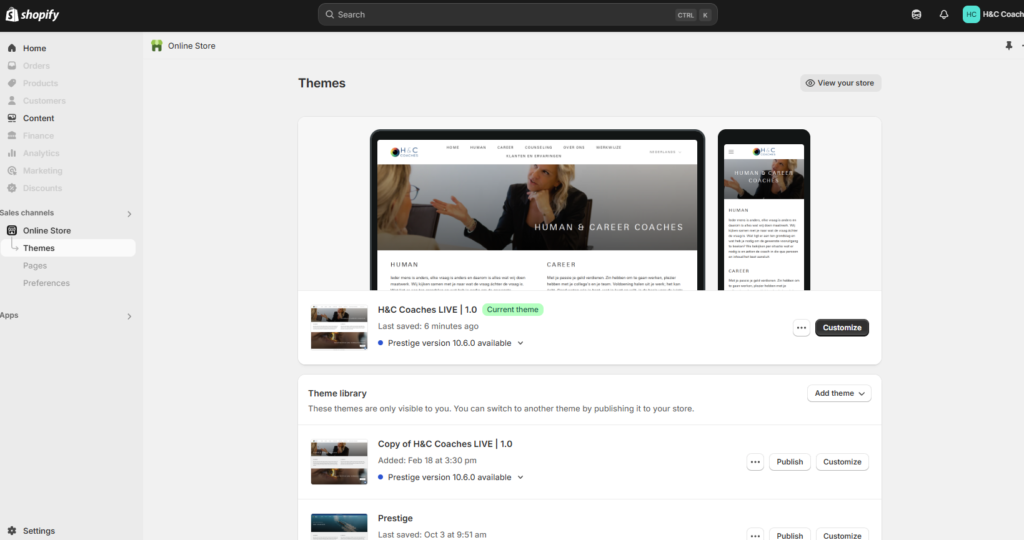Image resolution: width=1024 pixels, height=540 pixels.
Task: Open more actions for Copy of H&C Coaches
Action: point(755,462)
